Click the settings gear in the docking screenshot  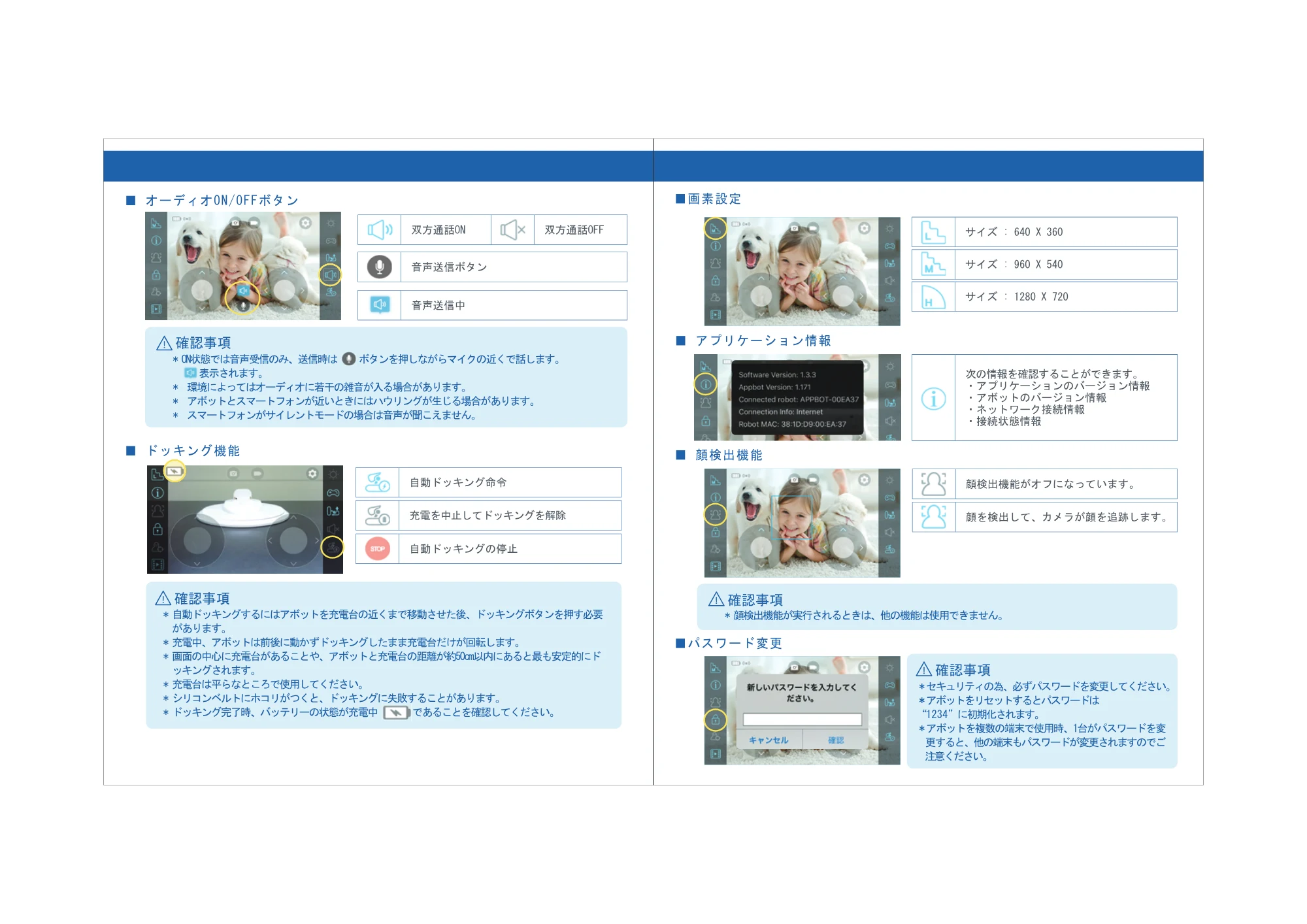312,473
